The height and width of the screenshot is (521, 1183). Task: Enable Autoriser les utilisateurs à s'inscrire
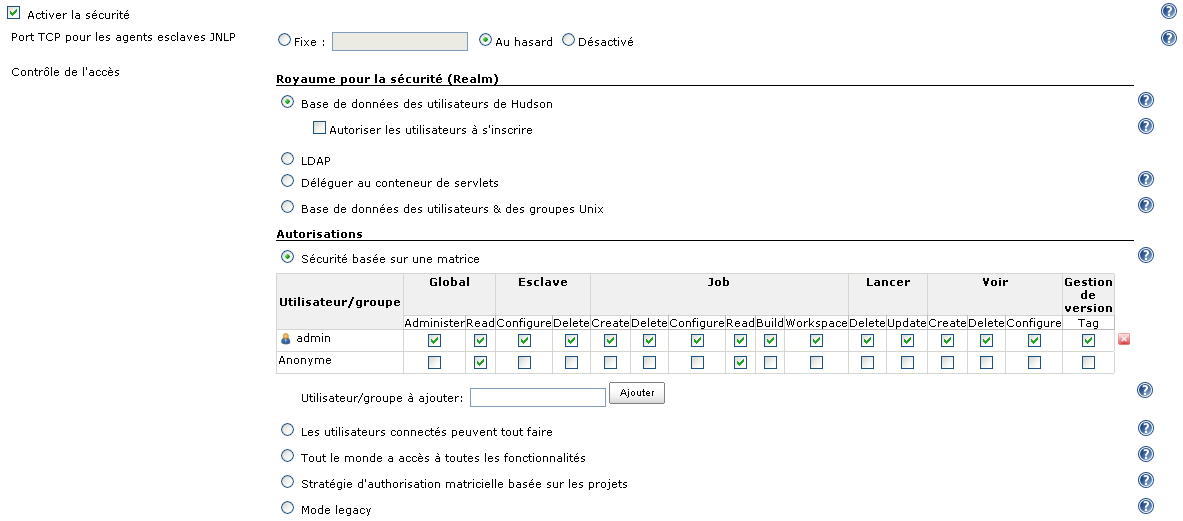[x=320, y=128]
